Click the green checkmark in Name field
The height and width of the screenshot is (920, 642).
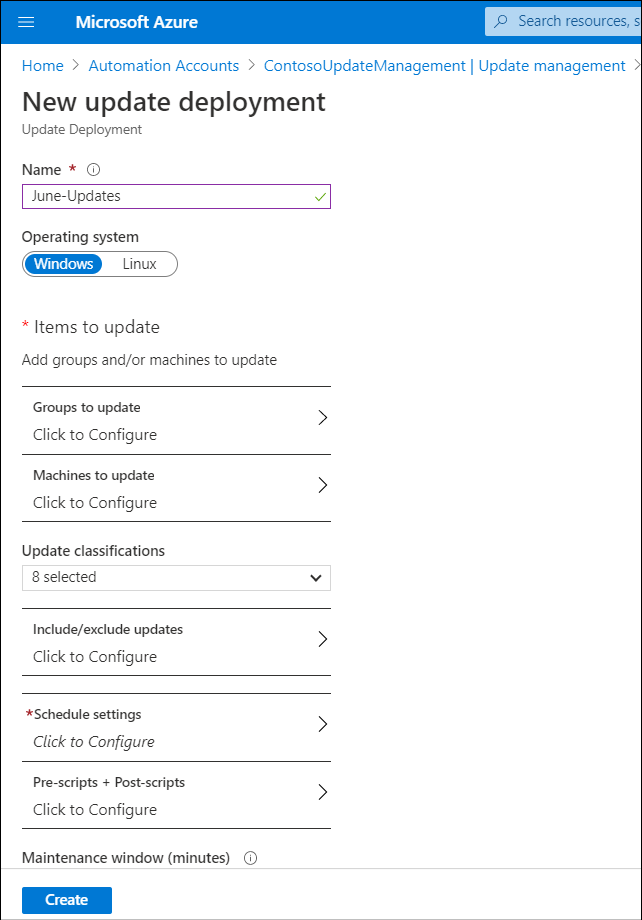coord(320,197)
